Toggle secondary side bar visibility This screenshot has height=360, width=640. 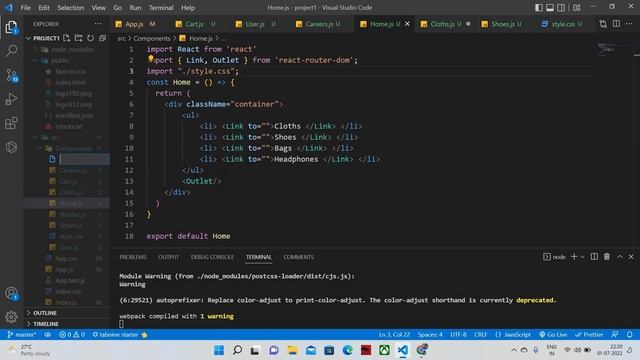pyautogui.click(x=562, y=7)
